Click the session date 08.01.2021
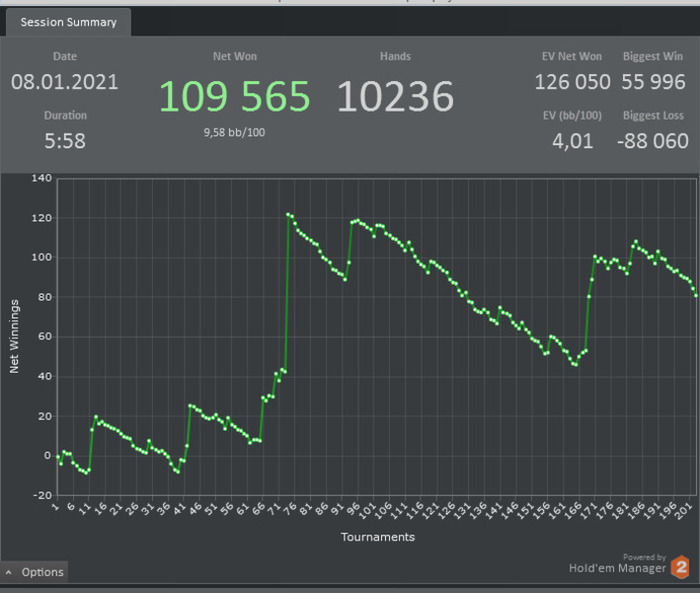 (x=65, y=82)
